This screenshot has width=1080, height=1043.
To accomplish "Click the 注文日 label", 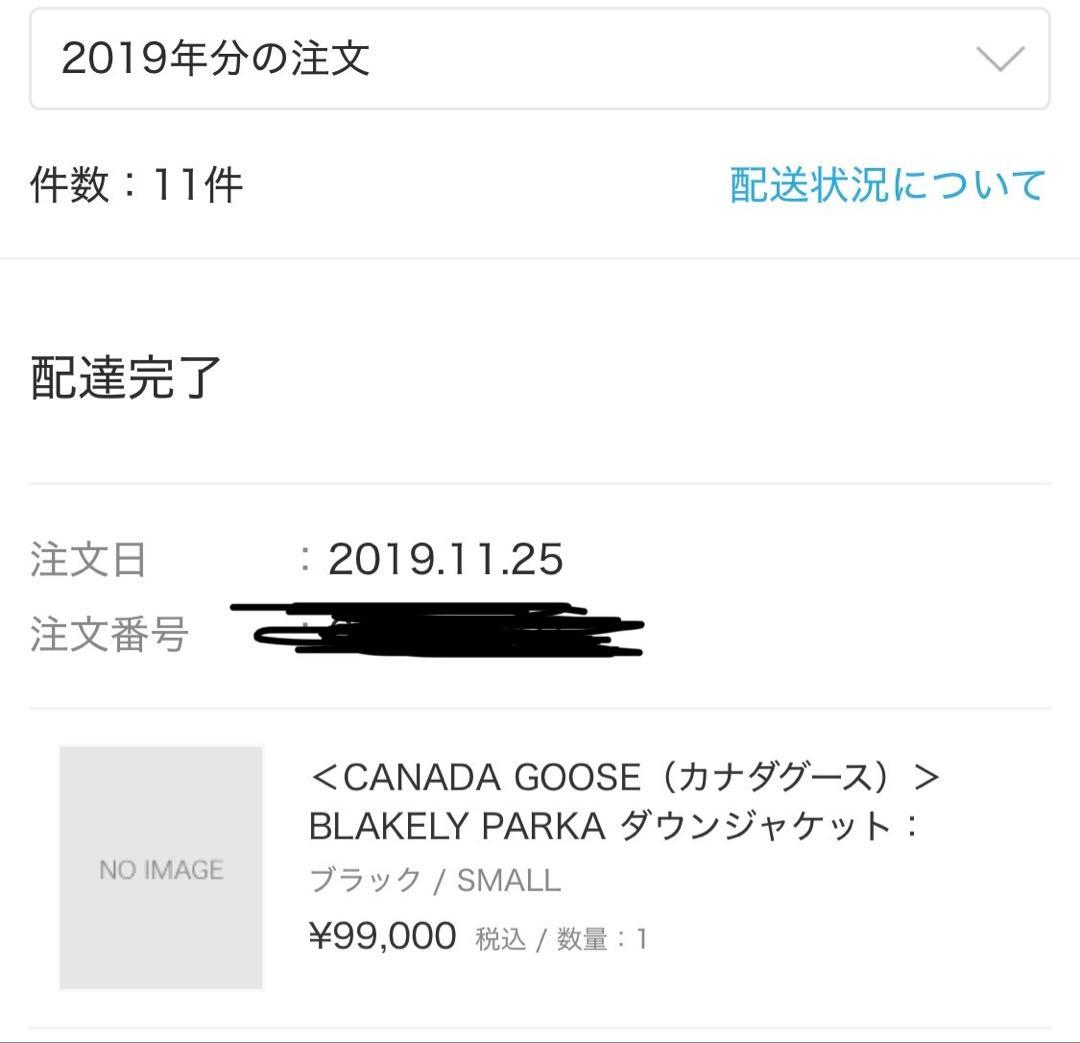I will pos(88,560).
